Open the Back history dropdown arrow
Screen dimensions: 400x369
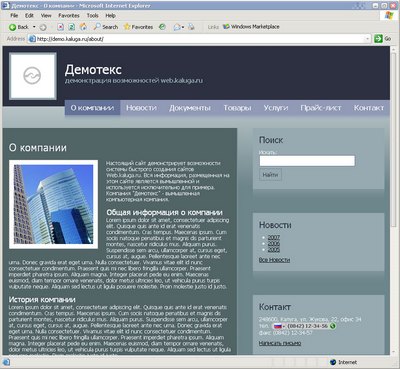(34, 27)
